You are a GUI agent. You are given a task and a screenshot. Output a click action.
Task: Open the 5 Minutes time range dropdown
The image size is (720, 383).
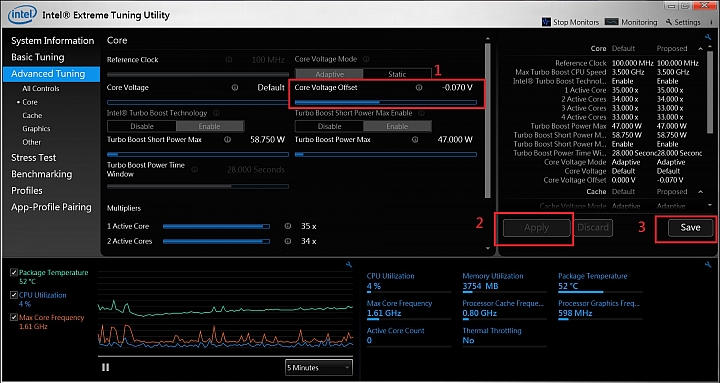[x=319, y=367]
